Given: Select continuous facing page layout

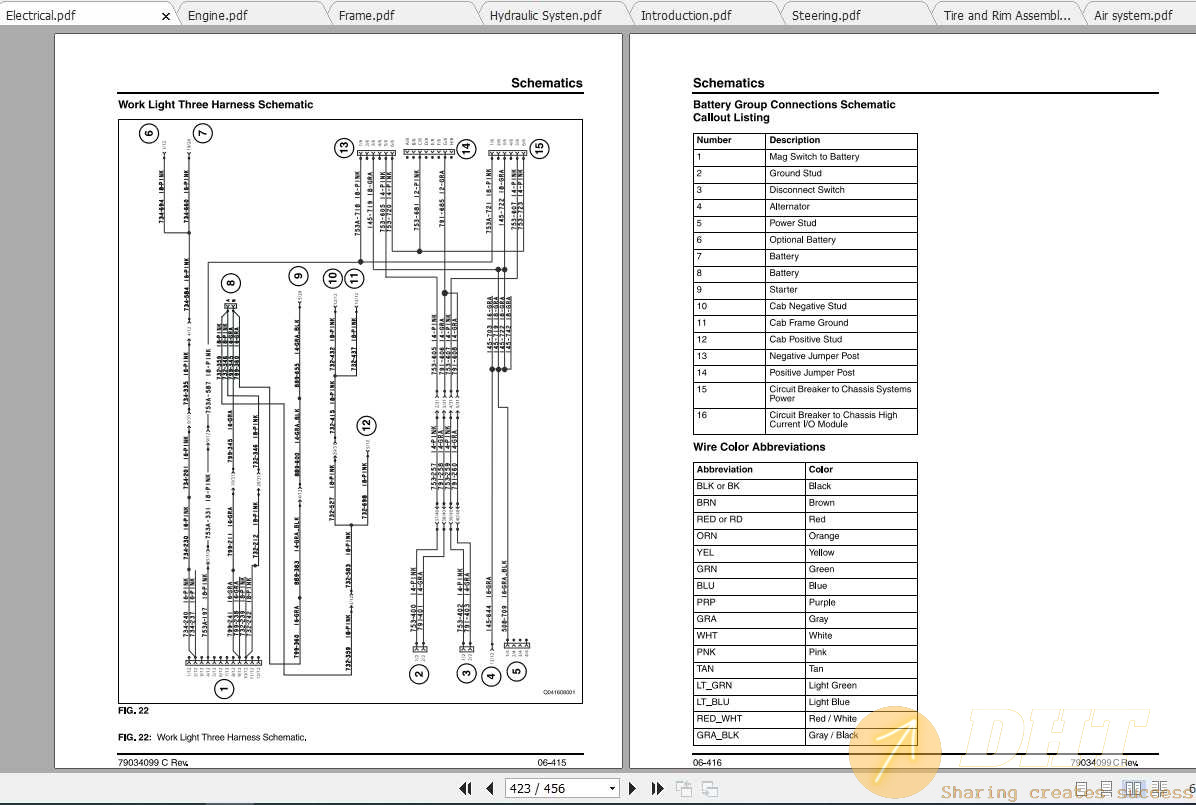Looking at the screenshot, I should coord(1159,788).
